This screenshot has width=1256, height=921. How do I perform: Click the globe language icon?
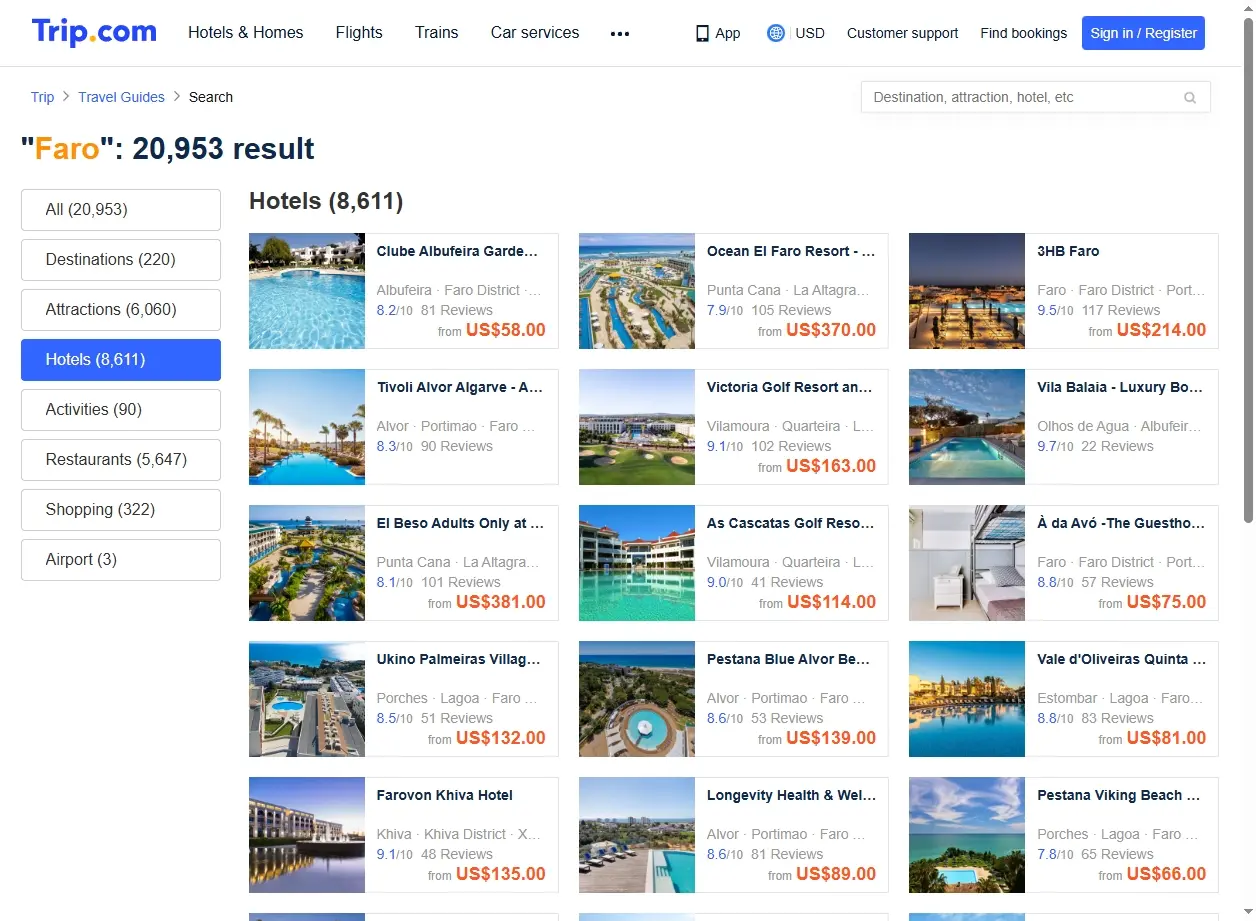pyautogui.click(x=776, y=33)
